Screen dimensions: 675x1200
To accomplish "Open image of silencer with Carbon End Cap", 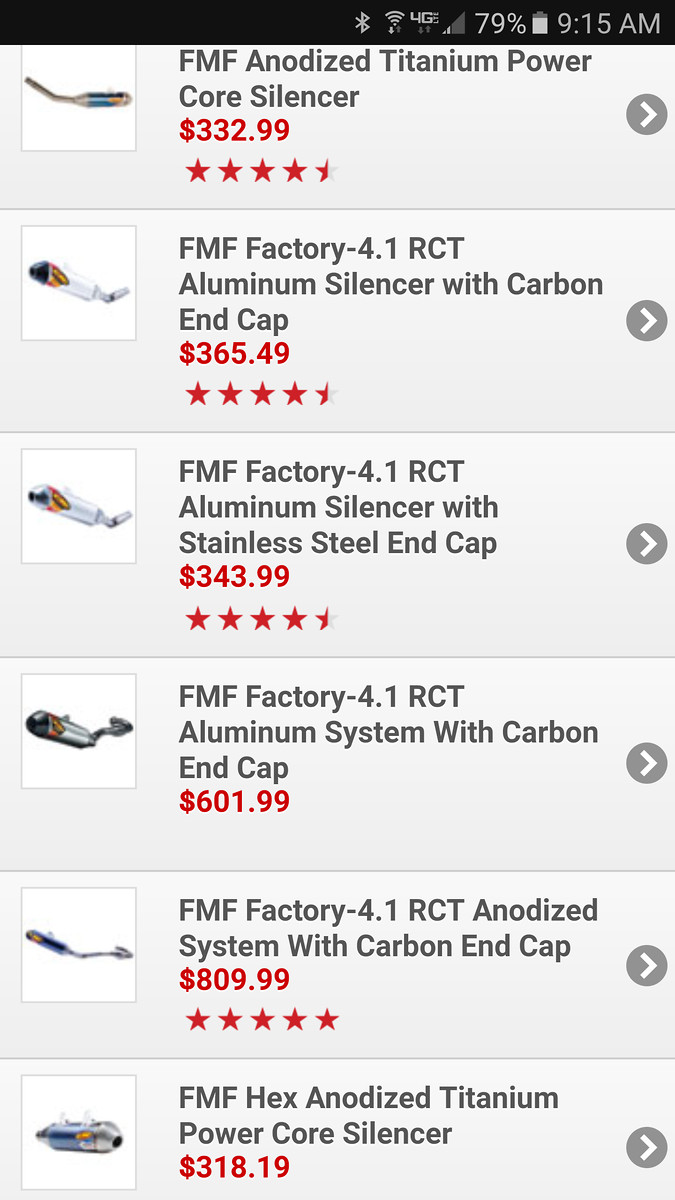I will point(79,283).
